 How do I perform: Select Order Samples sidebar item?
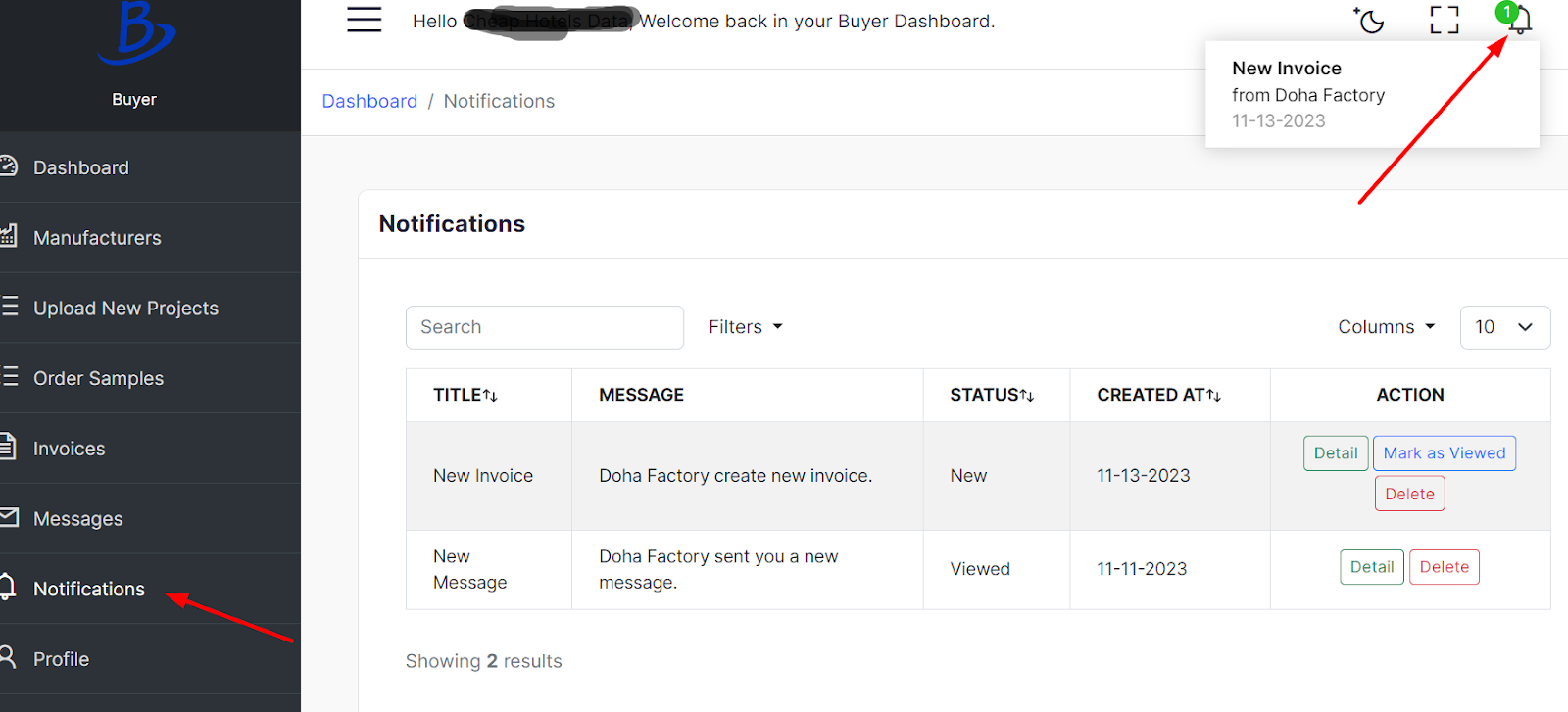(x=98, y=378)
